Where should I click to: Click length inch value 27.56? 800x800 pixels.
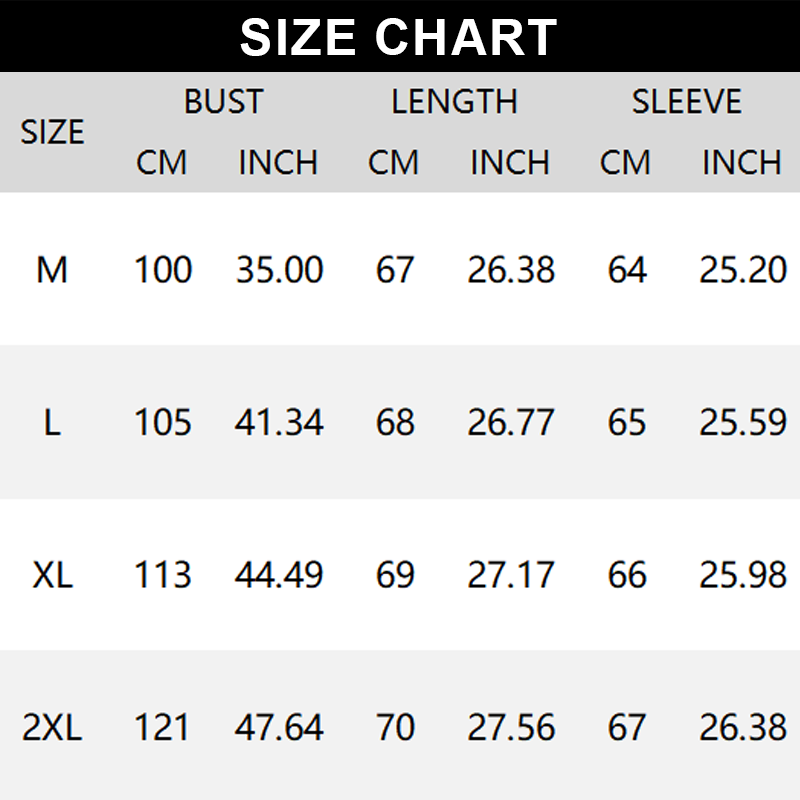click(511, 728)
